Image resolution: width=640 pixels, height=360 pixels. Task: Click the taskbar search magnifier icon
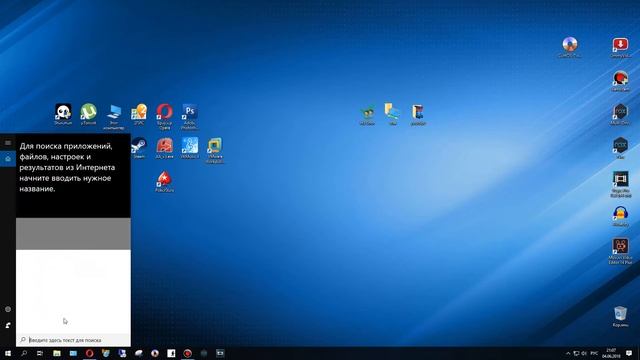tap(24, 353)
